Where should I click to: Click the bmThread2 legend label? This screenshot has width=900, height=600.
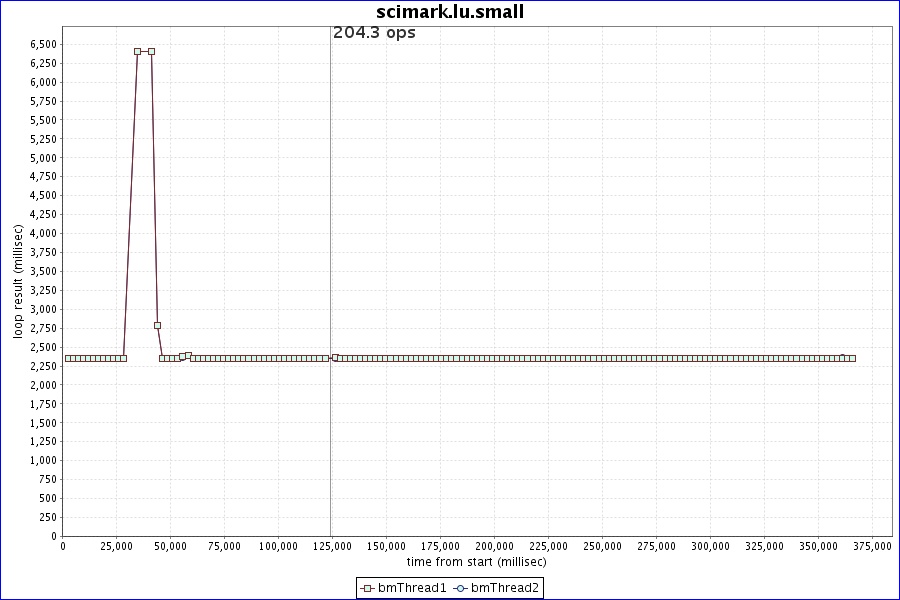point(505,588)
